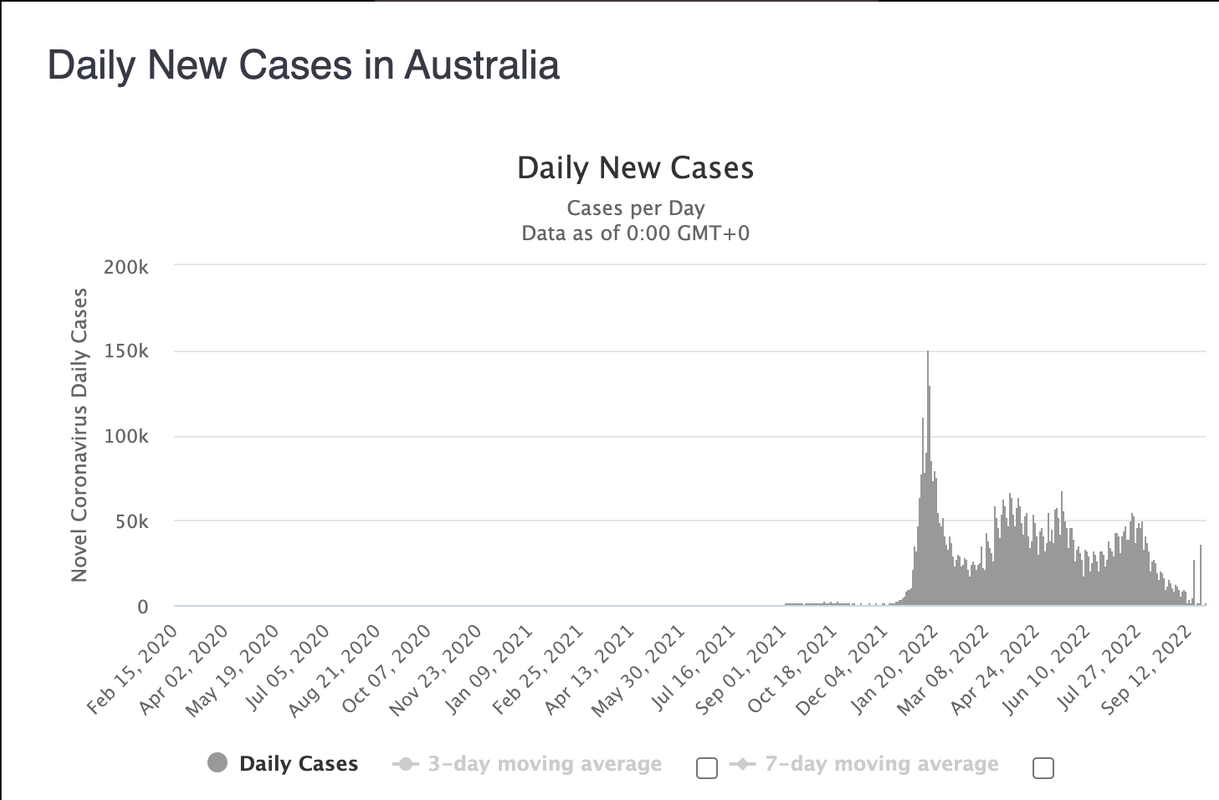
Task: Toggle the Daily Cases legend label
Action: (x=298, y=764)
